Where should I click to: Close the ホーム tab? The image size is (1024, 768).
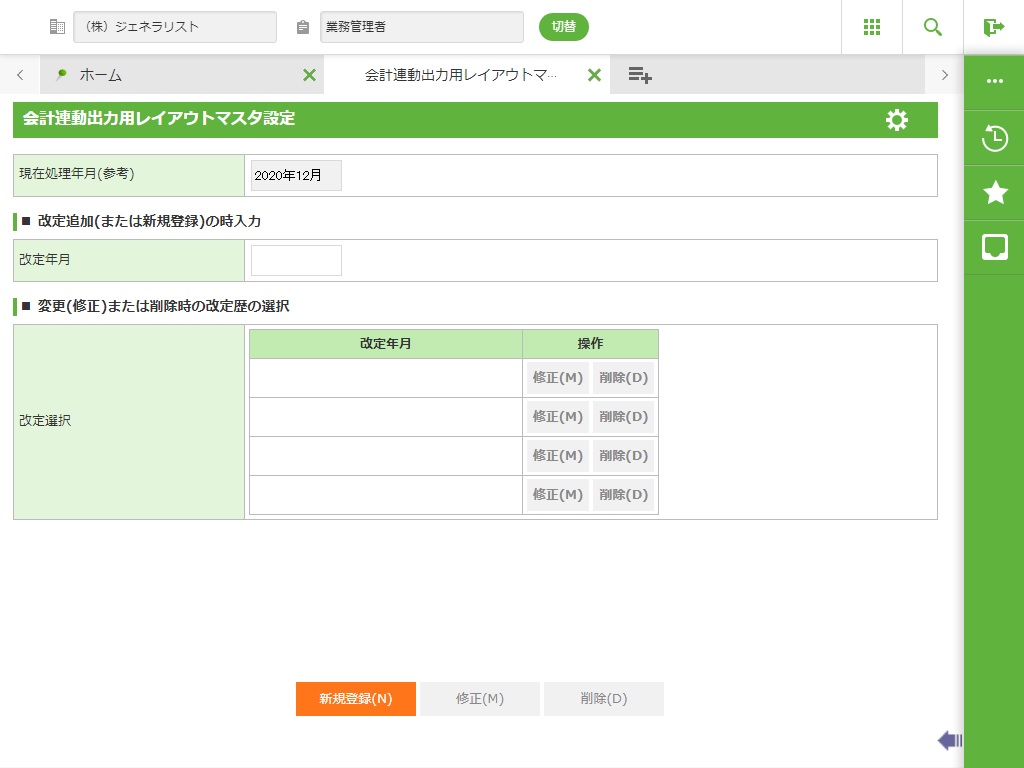click(309, 75)
